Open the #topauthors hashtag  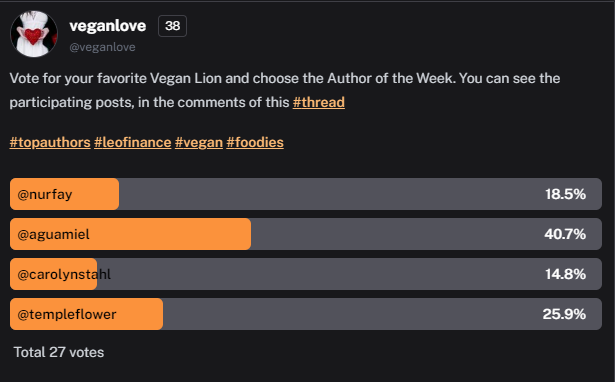(50, 142)
